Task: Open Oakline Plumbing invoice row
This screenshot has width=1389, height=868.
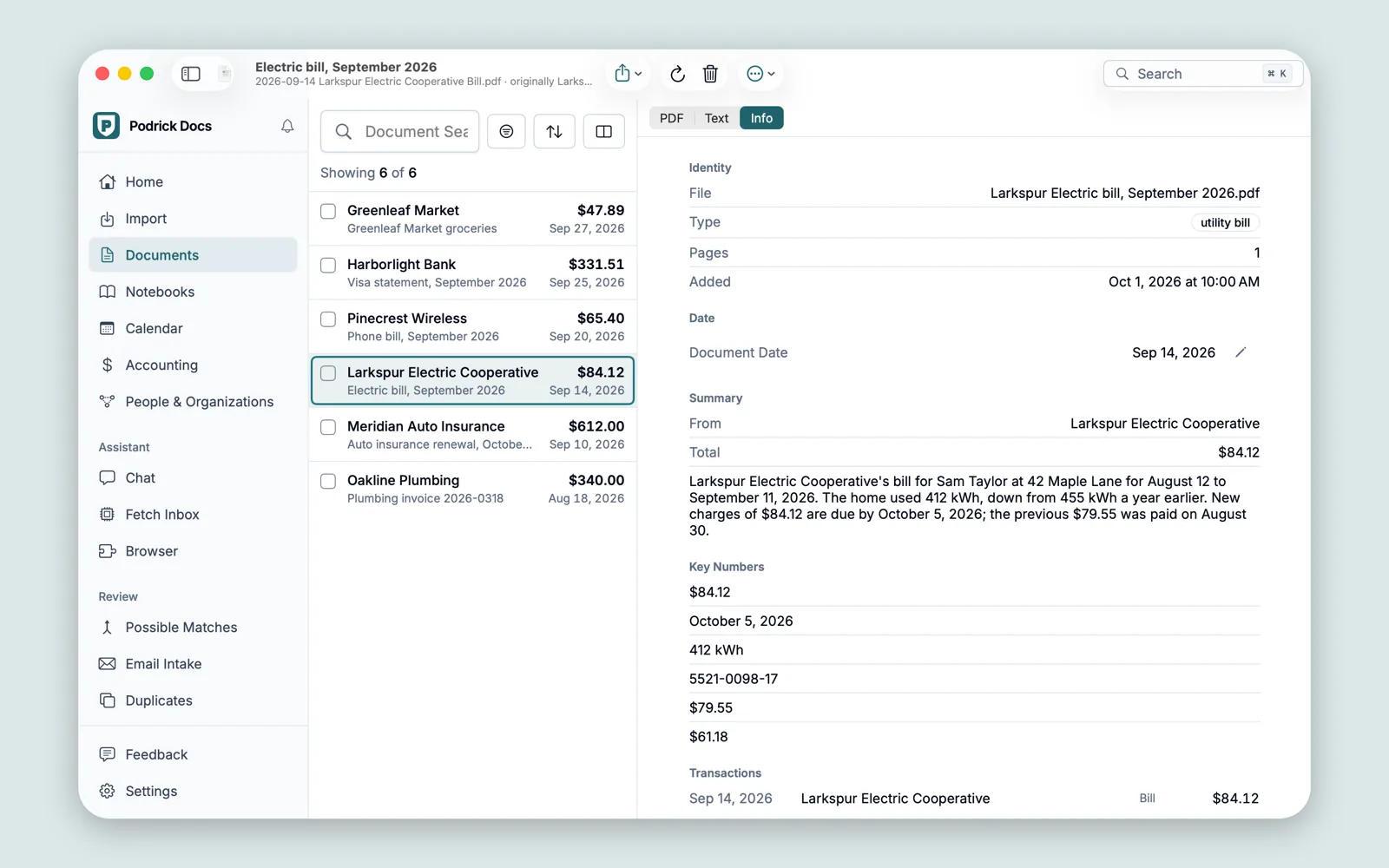Action: point(473,489)
